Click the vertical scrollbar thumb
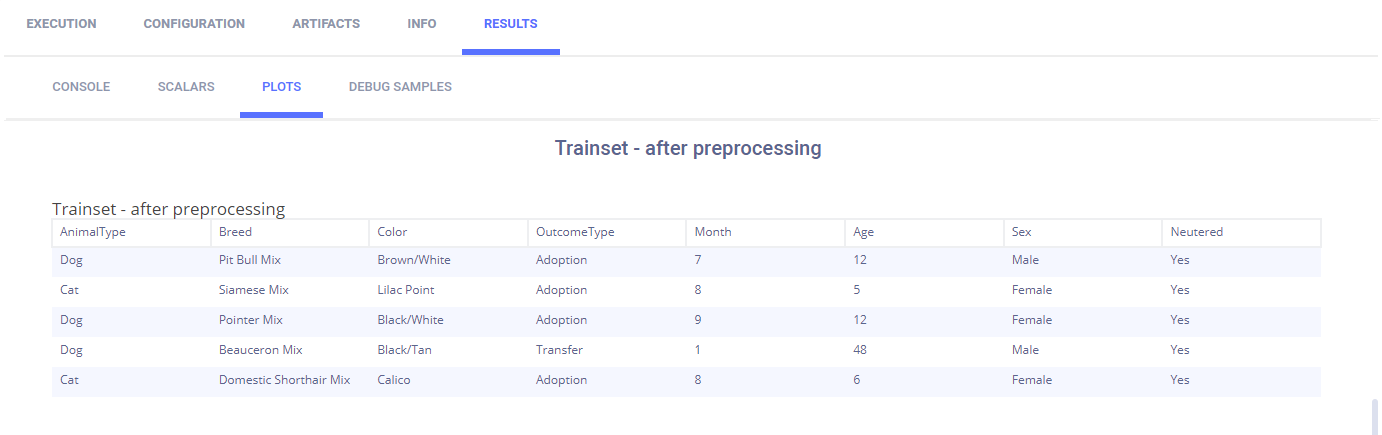This screenshot has height=435, width=1382. [x=1375, y=413]
